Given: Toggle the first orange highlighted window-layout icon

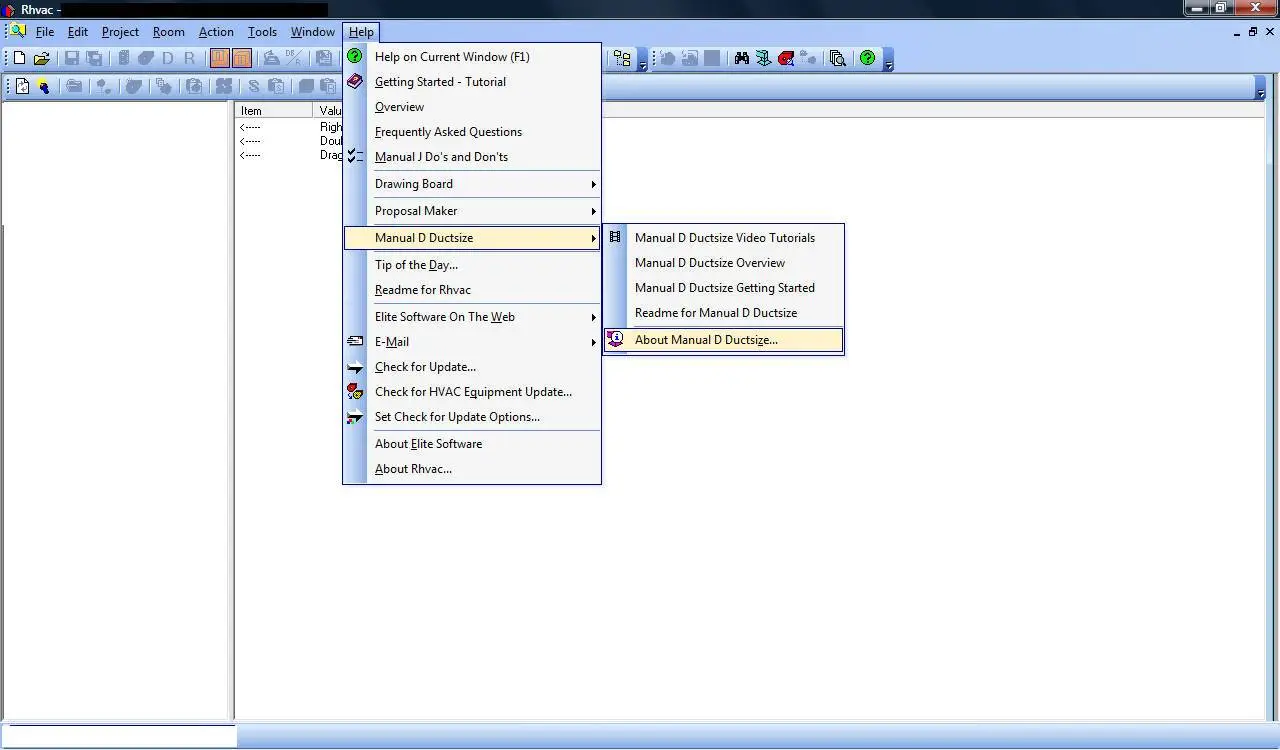Looking at the screenshot, I should [220, 59].
